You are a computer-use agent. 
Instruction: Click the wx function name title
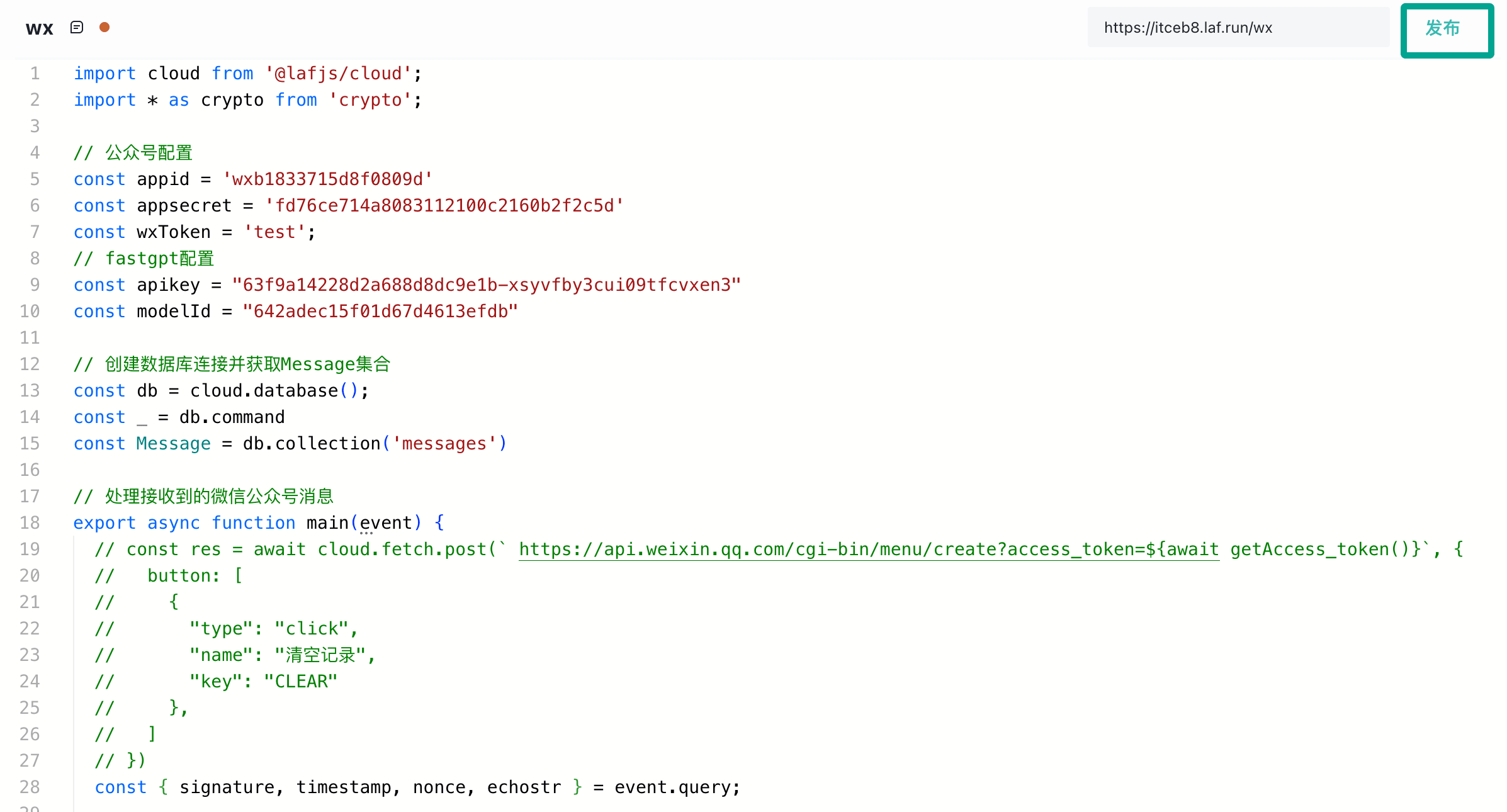(x=39, y=28)
